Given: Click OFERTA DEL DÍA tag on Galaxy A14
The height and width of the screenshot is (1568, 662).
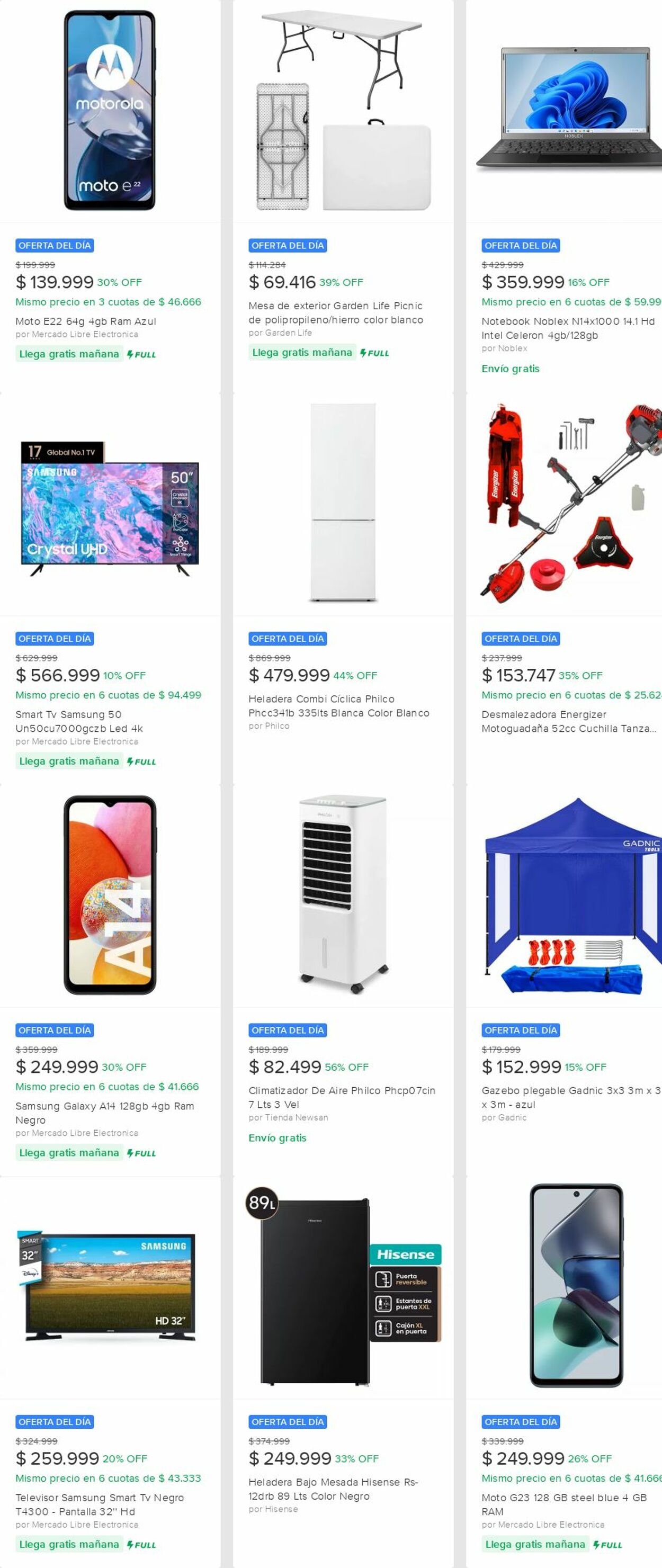Looking at the screenshot, I should pyautogui.click(x=55, y=1030).
